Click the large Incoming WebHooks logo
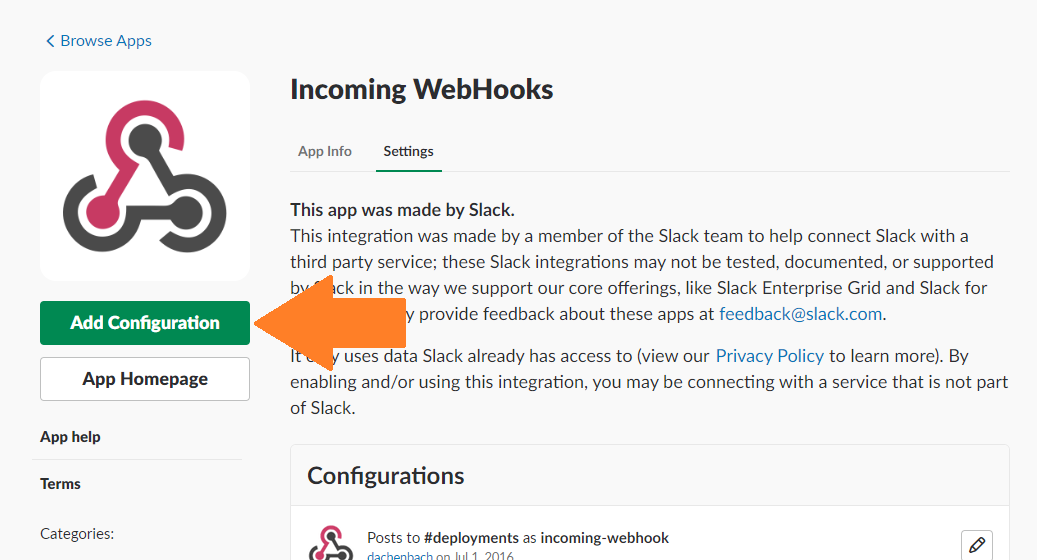Screen dimensions: 1037x560 pos(145,176)
